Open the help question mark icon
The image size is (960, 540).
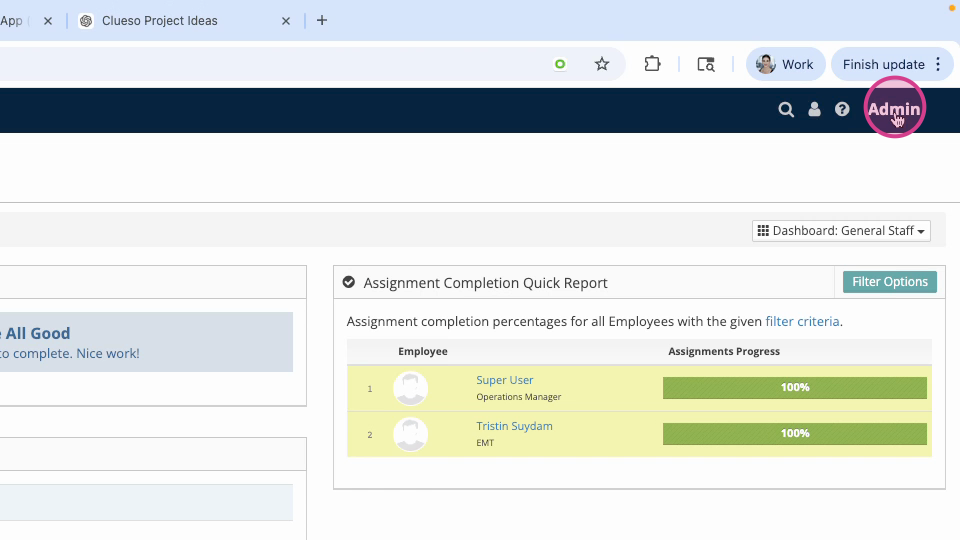(842, 109)
